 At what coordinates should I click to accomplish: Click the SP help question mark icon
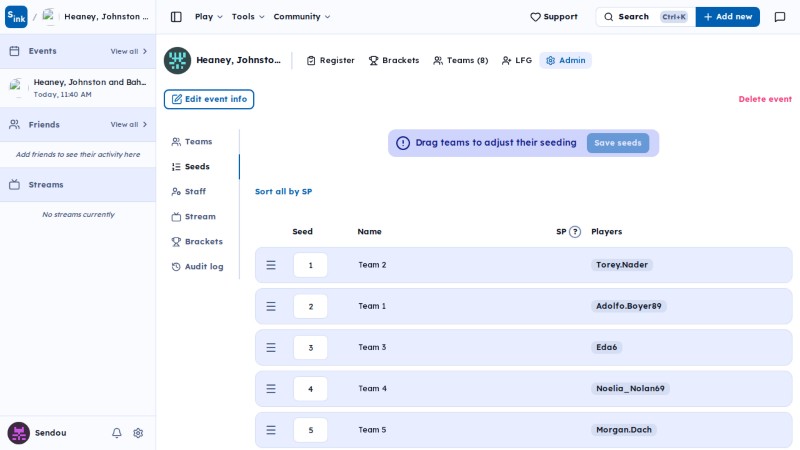tap(574, 232)
